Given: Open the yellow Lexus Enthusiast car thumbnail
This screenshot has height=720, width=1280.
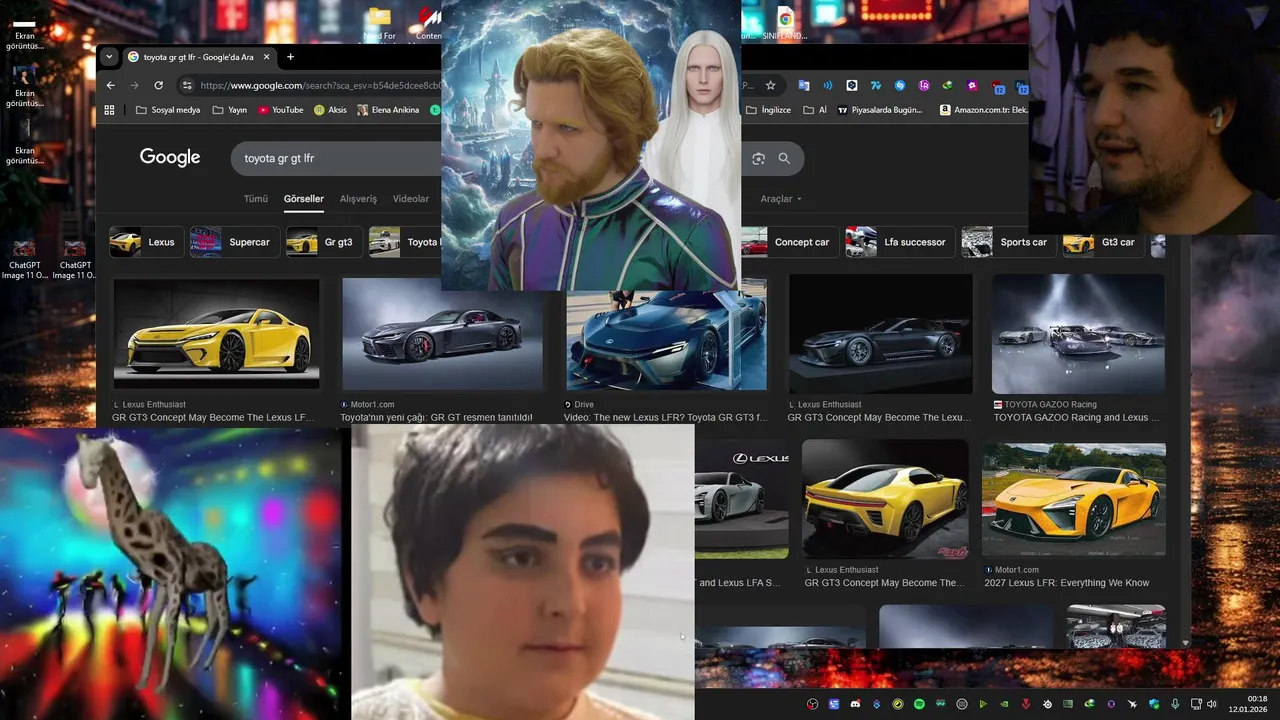Looking at the screenshot, I should pos(216,333).
